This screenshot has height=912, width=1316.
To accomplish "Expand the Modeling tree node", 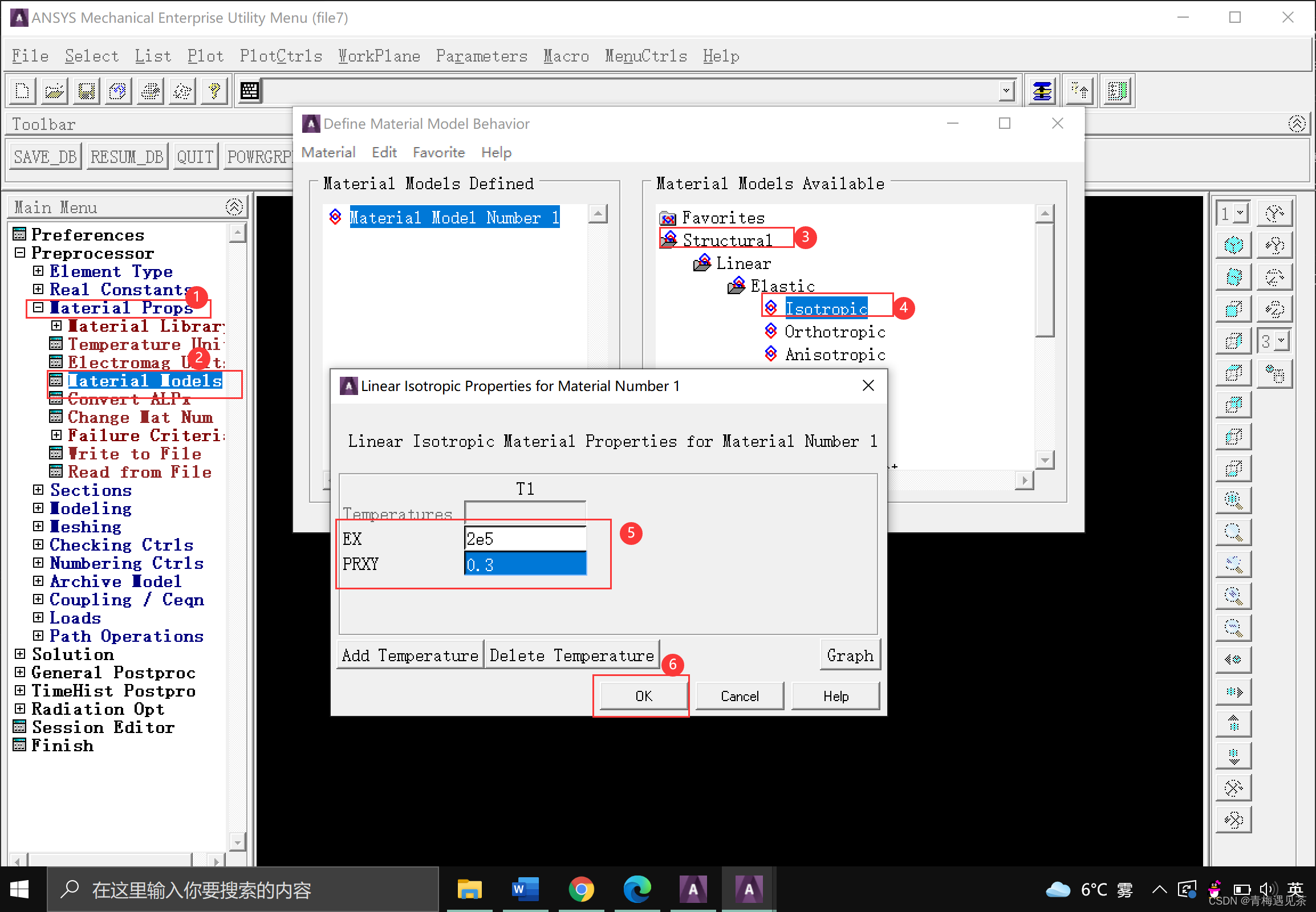I will tap(38, 508).
